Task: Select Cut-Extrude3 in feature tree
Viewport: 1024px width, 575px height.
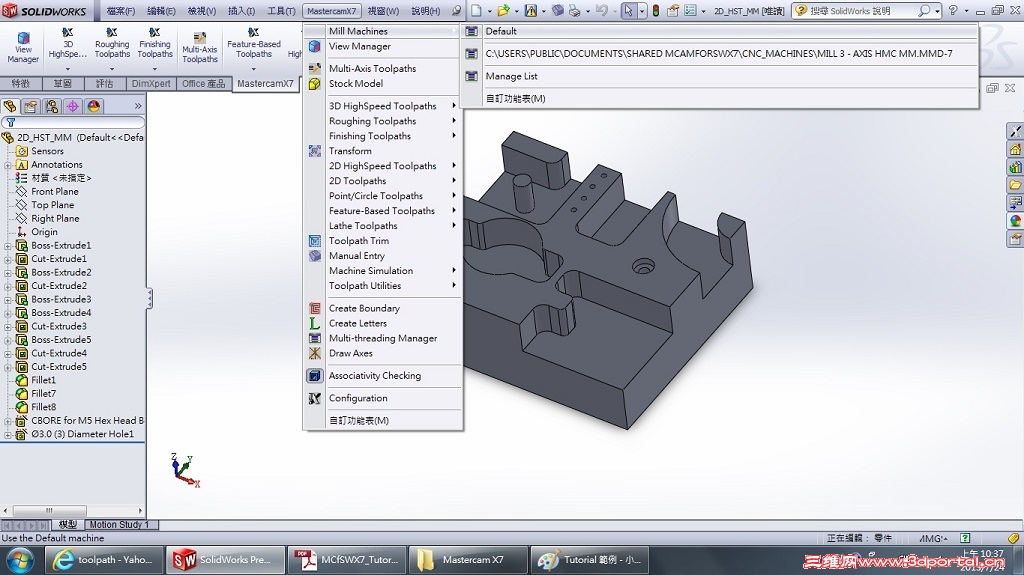Action: pos(59,326)
